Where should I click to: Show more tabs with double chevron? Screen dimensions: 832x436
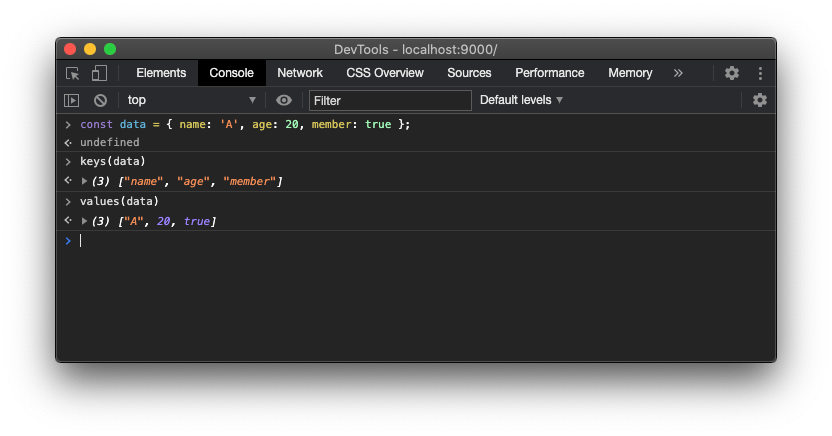tap(678, 73)
